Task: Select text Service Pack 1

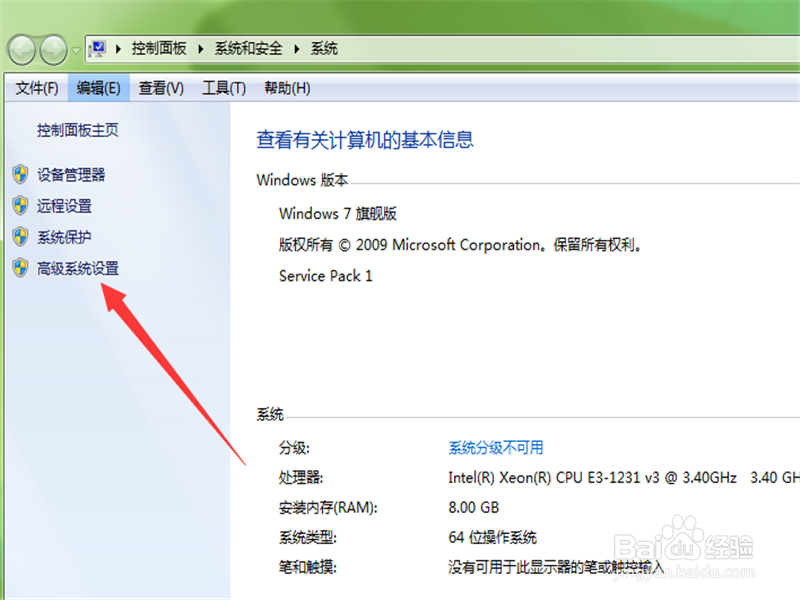Action: click(326, 276)
